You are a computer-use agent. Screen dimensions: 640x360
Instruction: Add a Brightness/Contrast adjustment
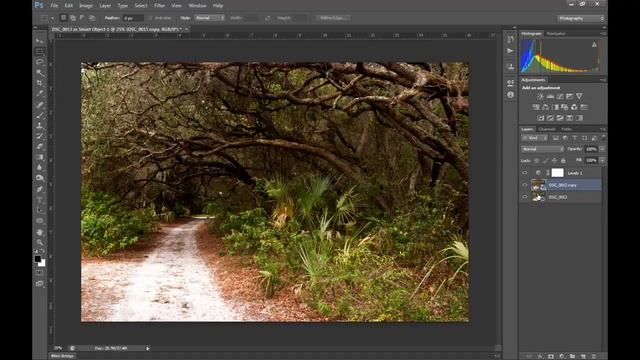540,96
